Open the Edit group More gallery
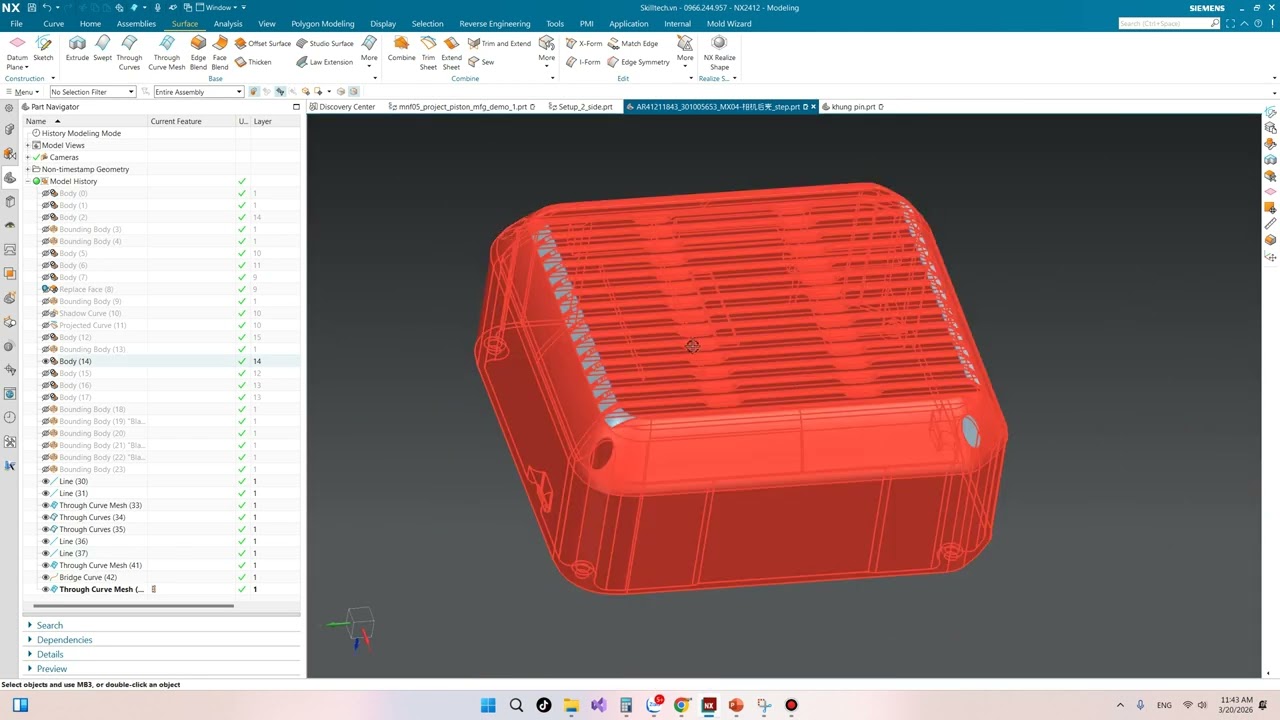1280x720 pixels. pyautogui.click(x=685, y=53)
